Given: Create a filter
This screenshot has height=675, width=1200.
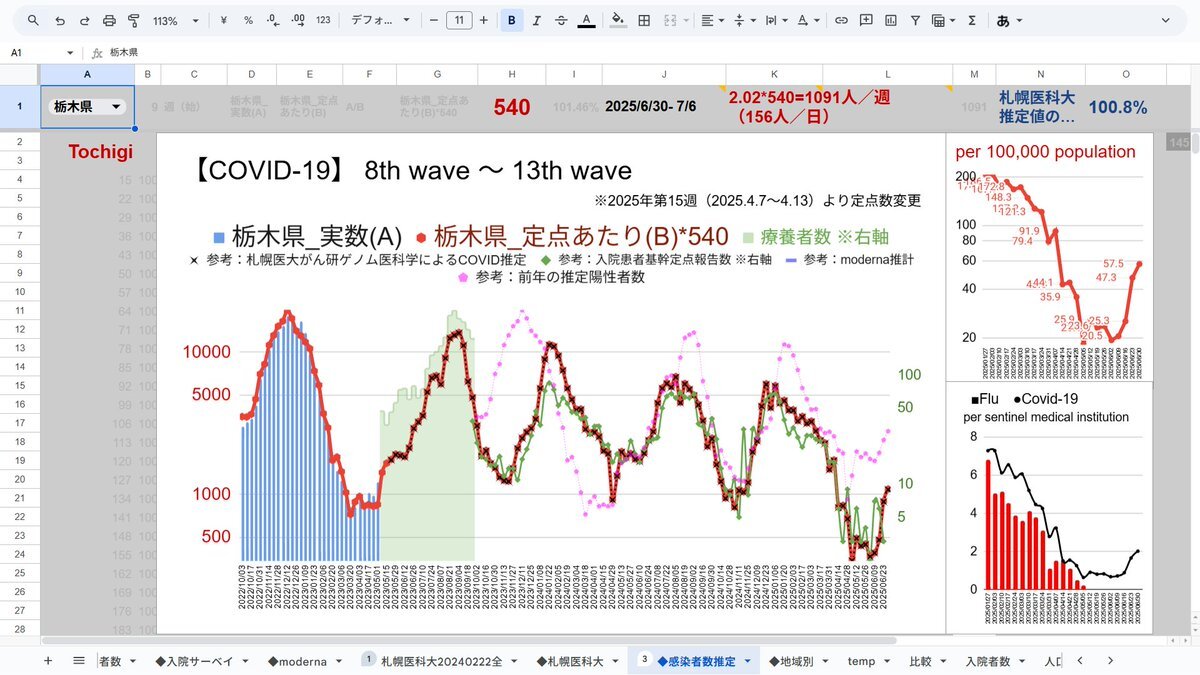Looking at the screenshot, I should [x=914, y=20].
